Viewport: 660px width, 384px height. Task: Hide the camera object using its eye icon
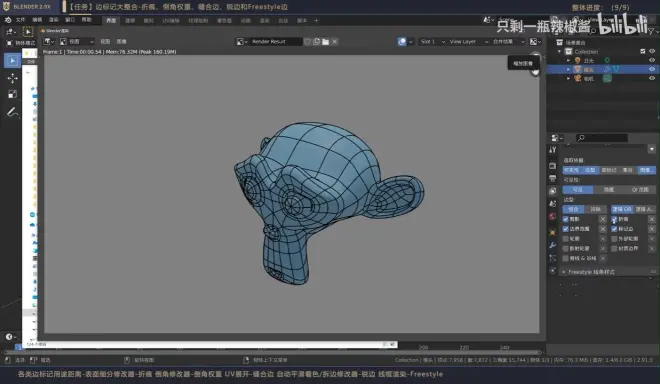(x=652, y=78)
